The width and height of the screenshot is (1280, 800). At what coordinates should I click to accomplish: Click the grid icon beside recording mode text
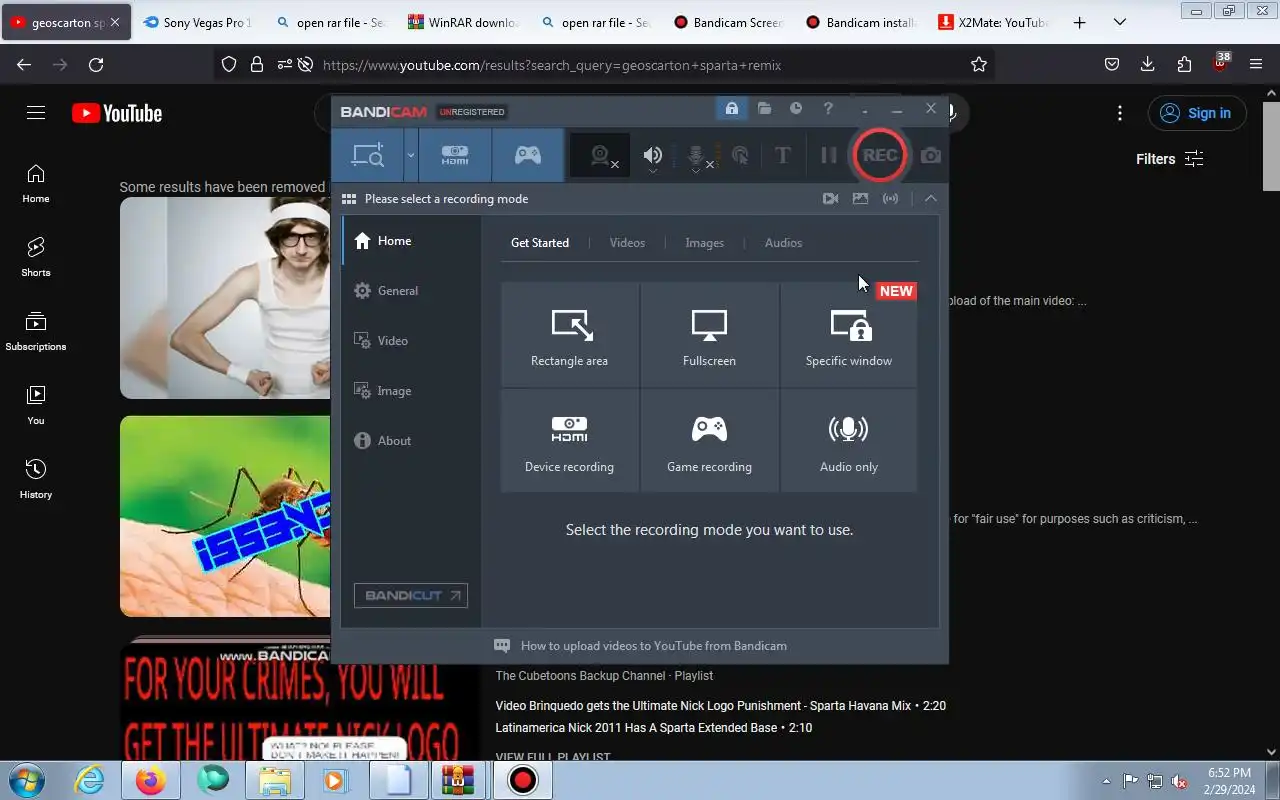click(349, 199)
